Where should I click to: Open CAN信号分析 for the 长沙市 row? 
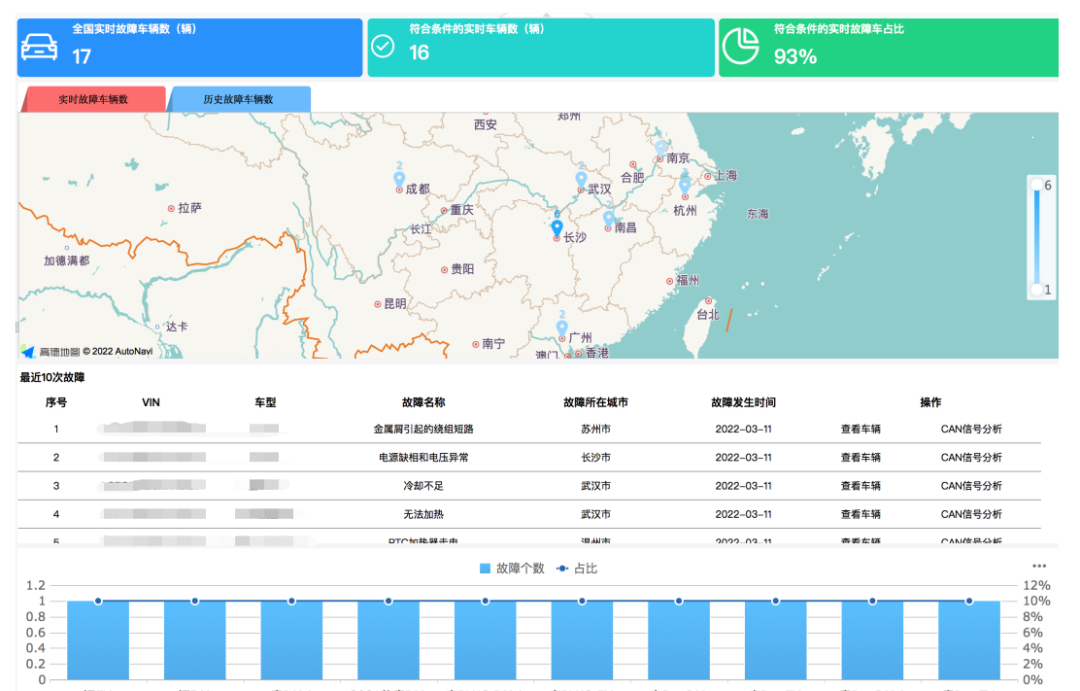[970, 457]
